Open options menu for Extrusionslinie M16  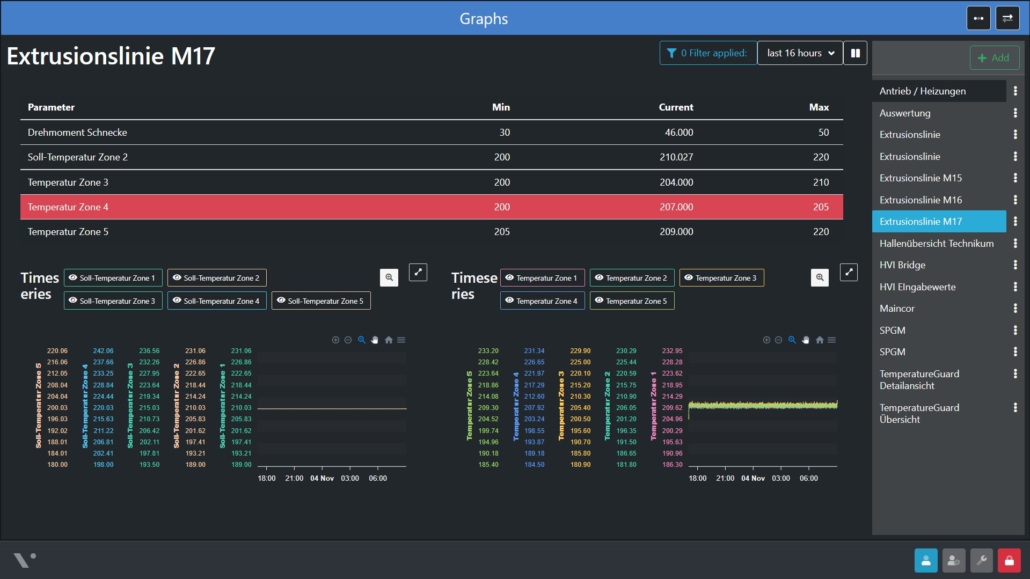[x=1015, y=200]
